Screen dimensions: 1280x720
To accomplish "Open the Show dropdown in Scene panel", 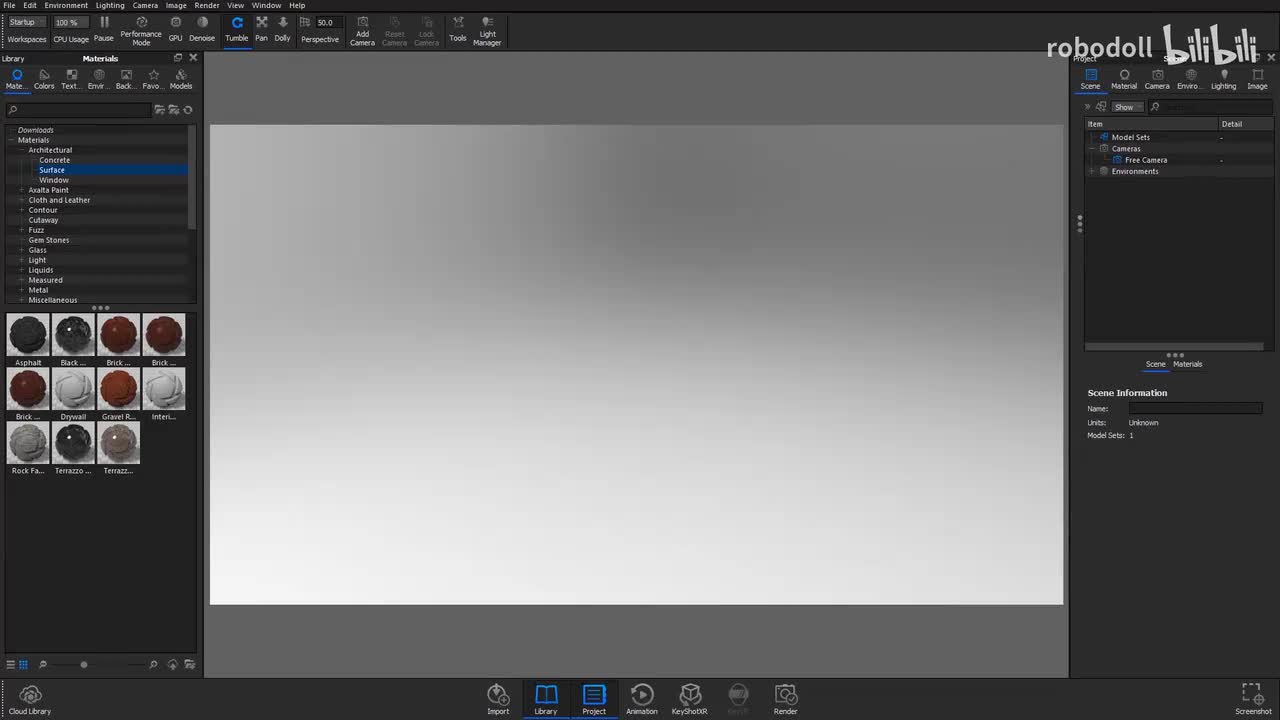I will (1128, 107).
